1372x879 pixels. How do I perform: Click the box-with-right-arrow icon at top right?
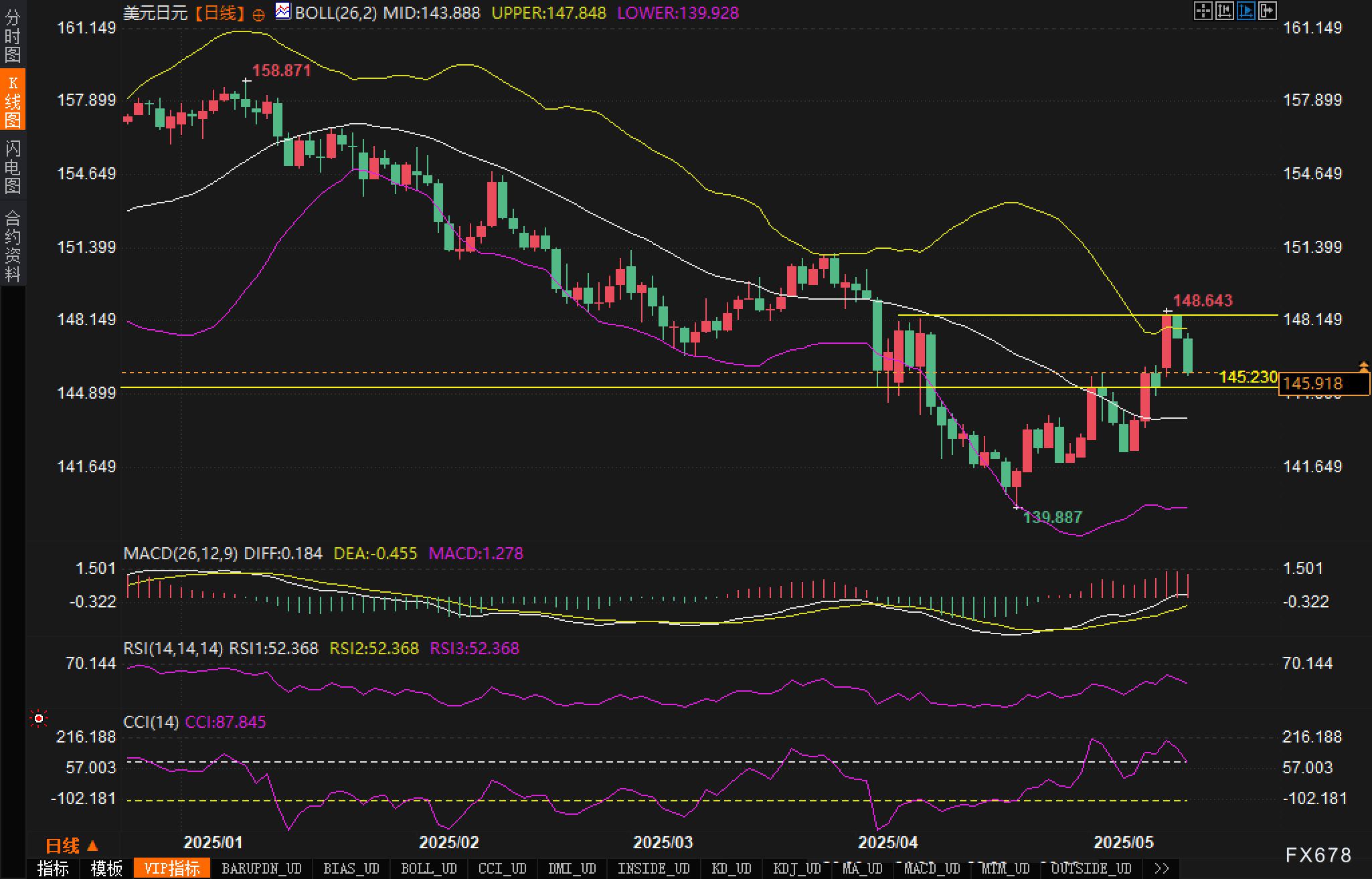tap(1267, 11)
